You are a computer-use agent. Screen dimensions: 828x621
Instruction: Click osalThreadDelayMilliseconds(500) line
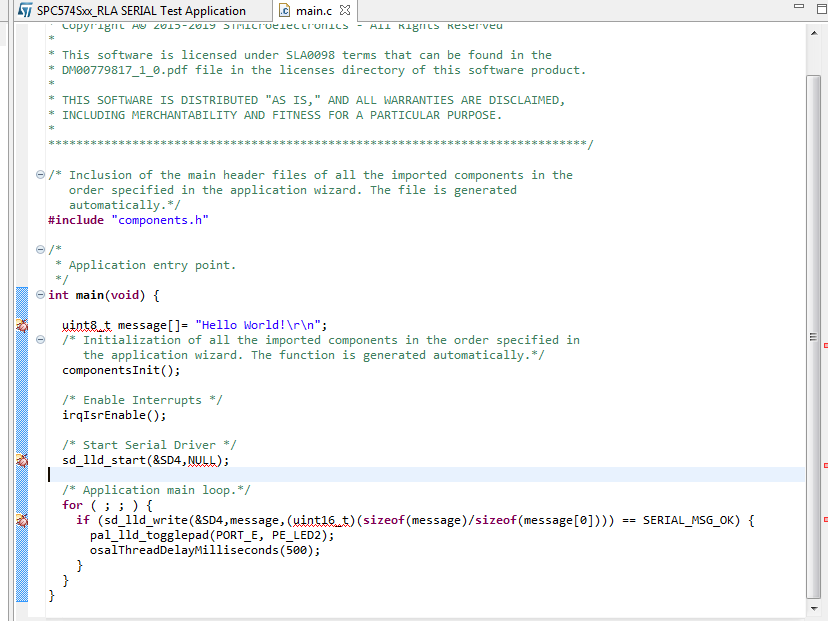pyautogui.click(x=205, y=550)
